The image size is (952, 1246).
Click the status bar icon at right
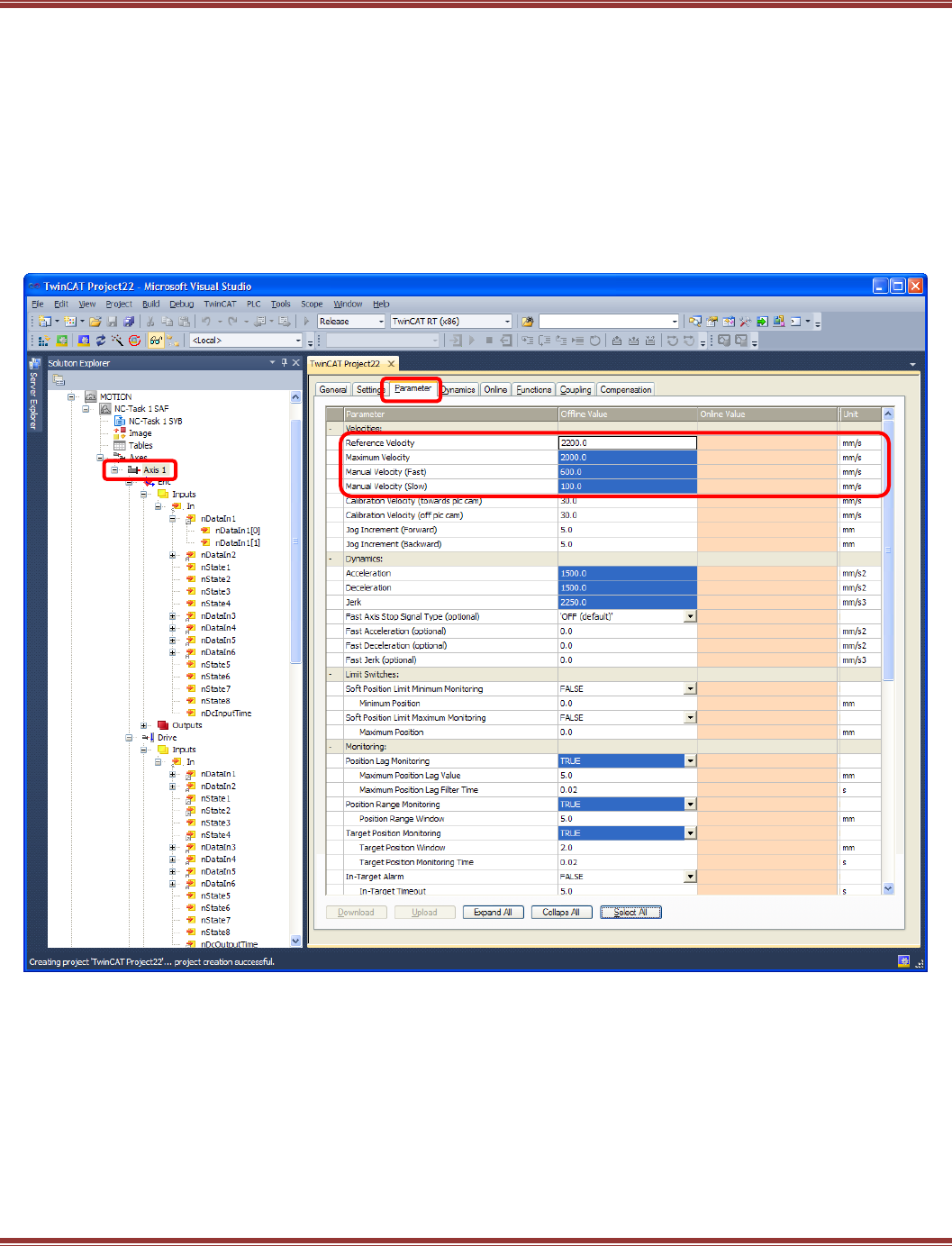click(903, 961)
